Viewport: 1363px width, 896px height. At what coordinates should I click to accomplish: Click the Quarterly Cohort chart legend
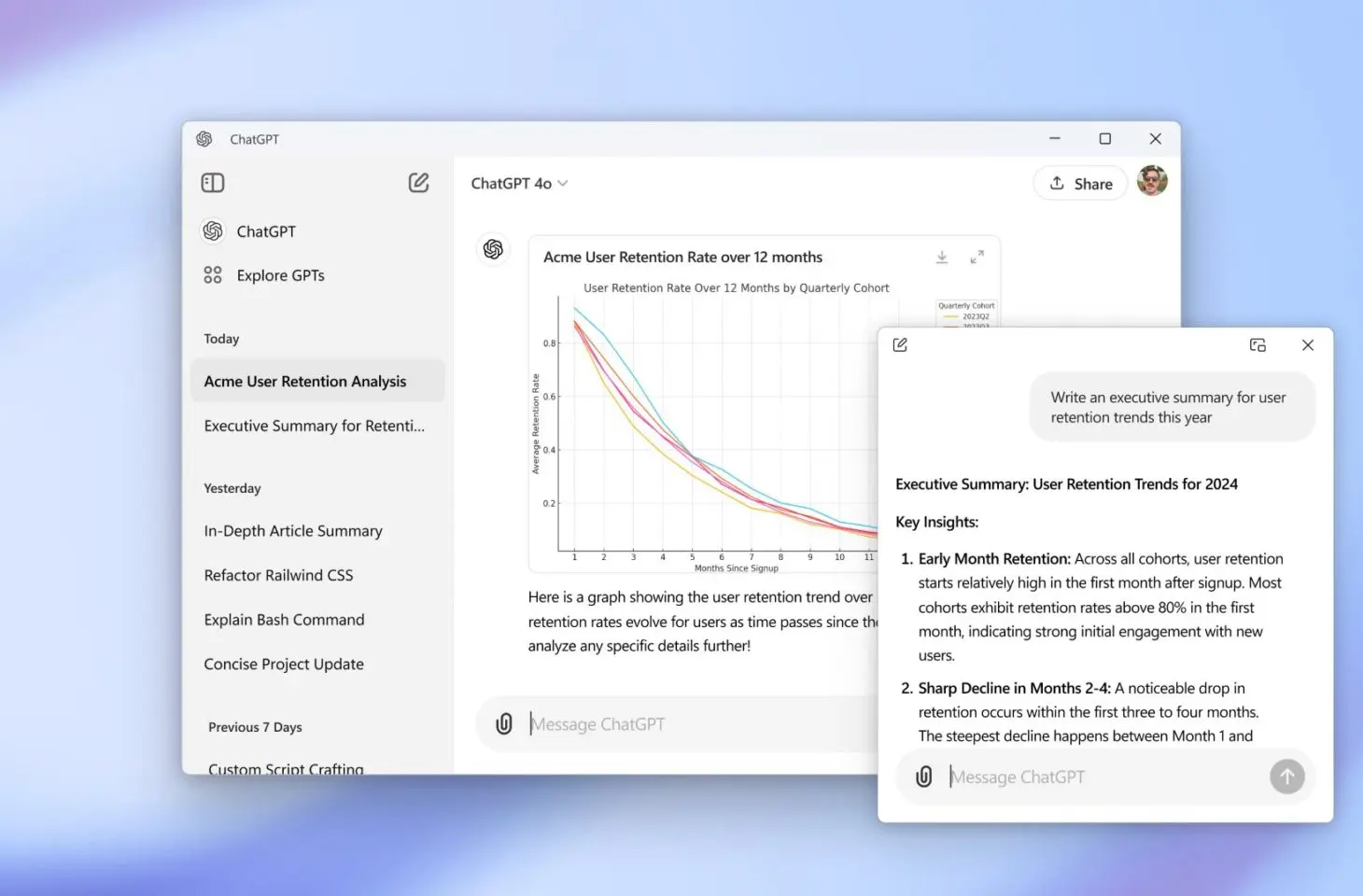(x=966, y=313)
